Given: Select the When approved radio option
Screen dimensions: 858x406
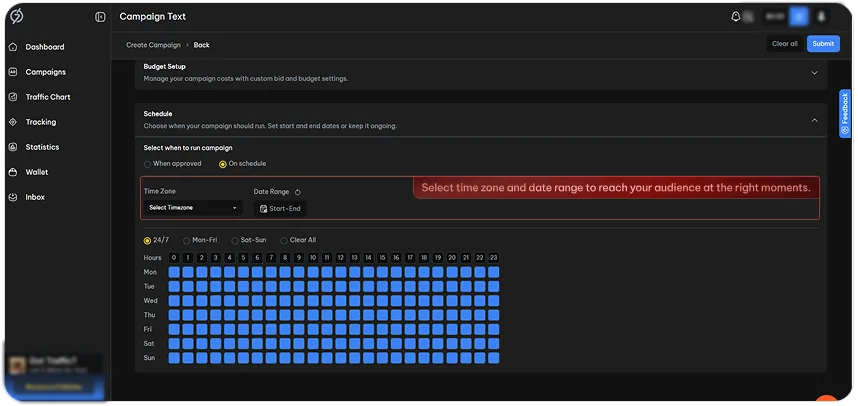Looking at the screenshot, I should [x=147, y=164].
